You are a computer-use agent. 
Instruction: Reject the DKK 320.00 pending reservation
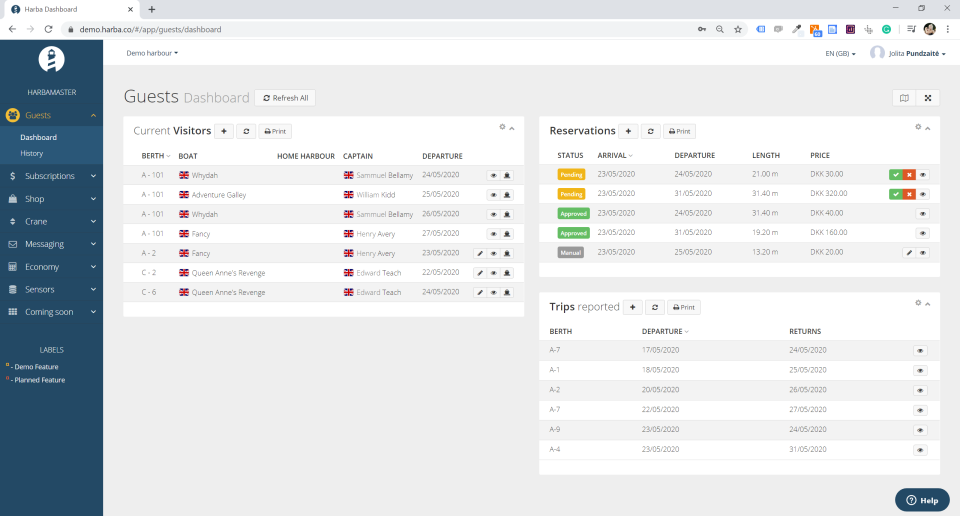pyautogui.click(x=909, y=194)
